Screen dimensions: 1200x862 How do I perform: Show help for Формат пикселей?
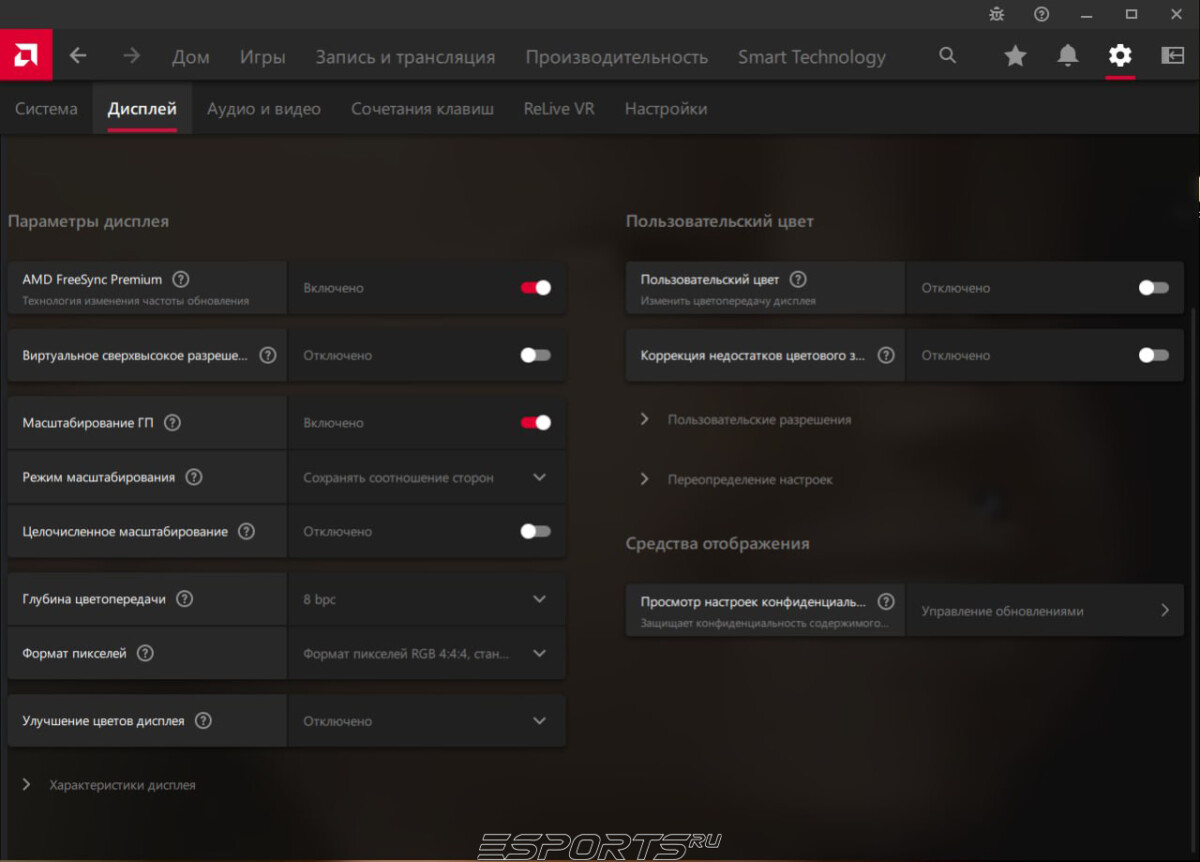point(145,653)
